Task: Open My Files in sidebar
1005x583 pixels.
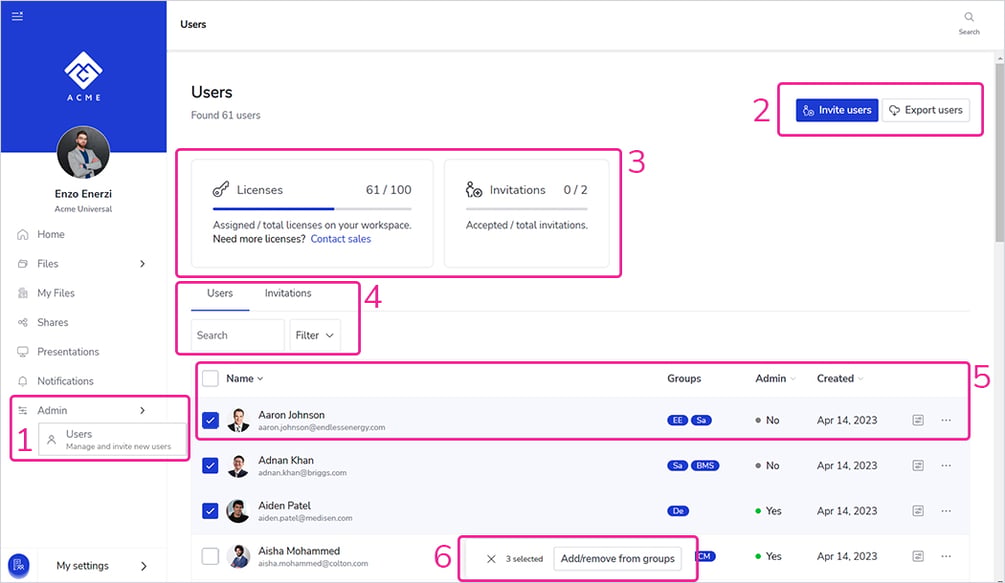Action: [x=56, y=293]
